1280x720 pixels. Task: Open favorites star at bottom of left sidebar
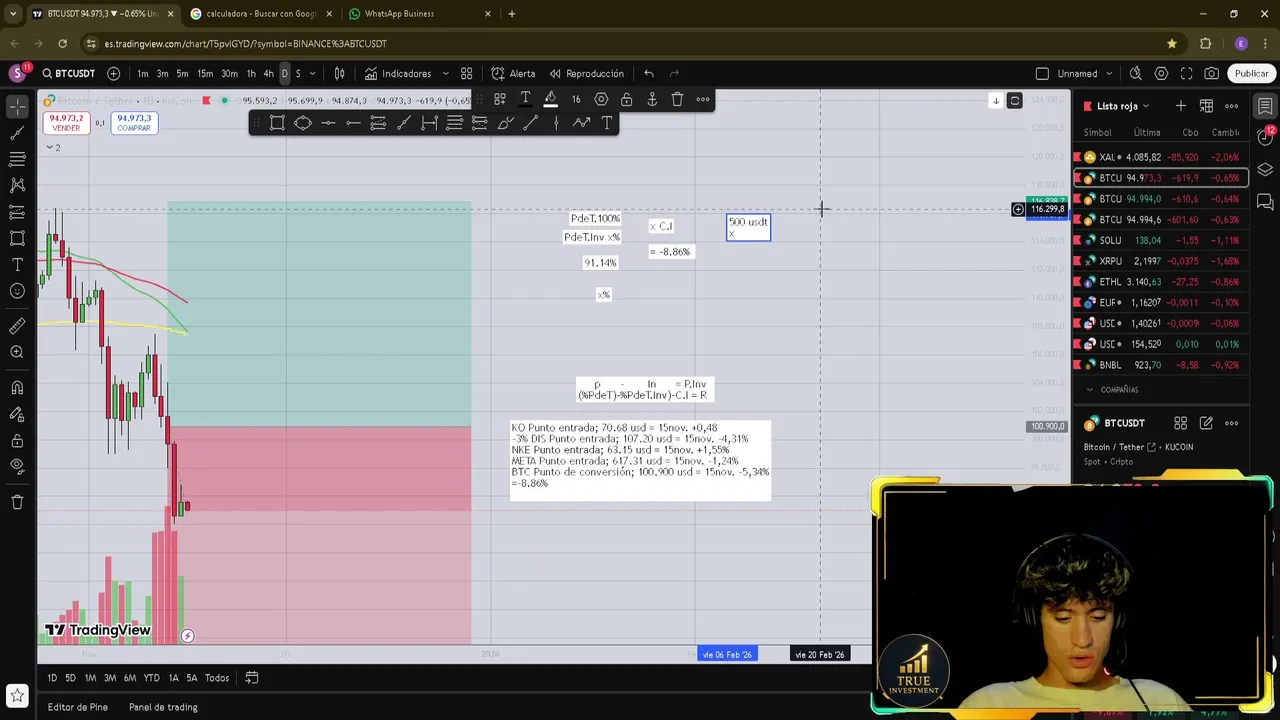tap(17, 695)
